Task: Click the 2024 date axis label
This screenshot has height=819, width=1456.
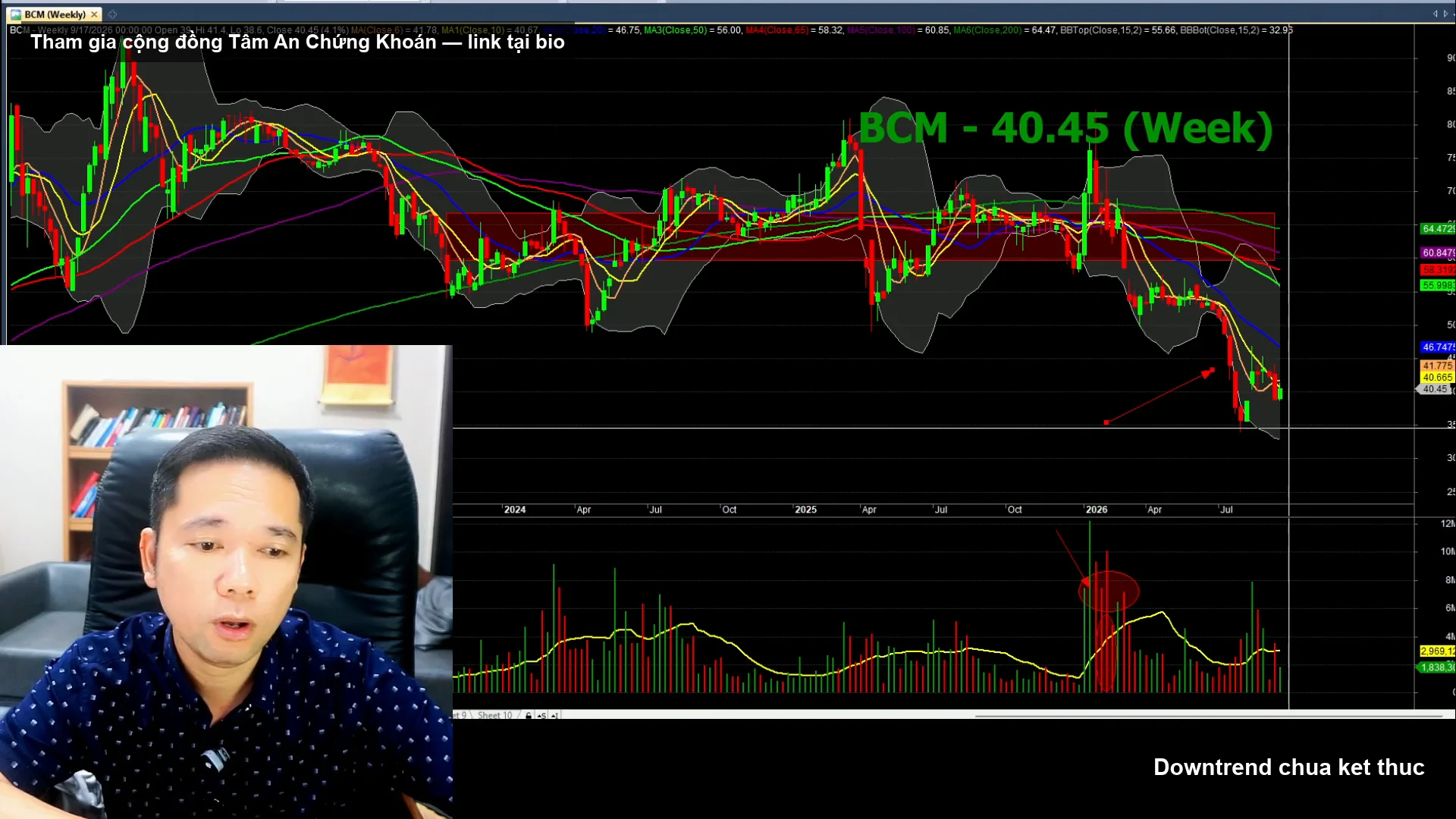Action: (x=515, y=510)
